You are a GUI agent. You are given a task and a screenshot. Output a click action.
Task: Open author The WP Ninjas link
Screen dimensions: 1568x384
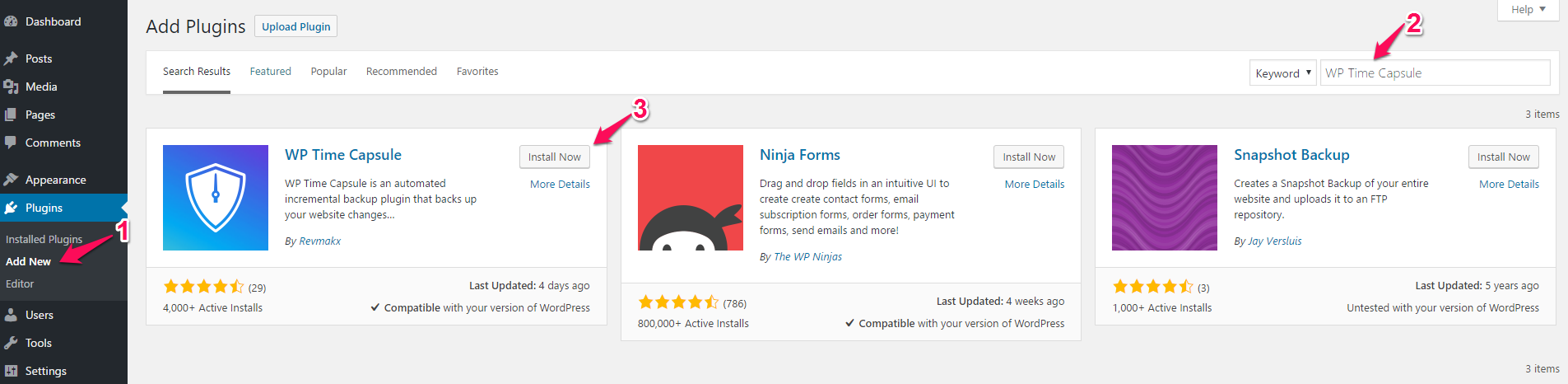coord(807,257)
